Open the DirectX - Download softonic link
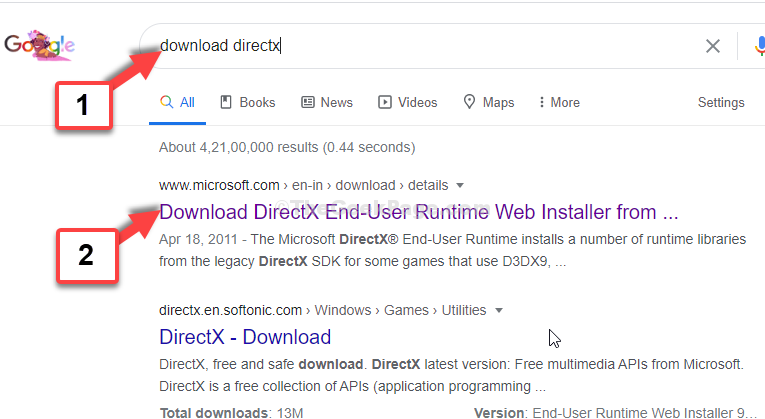Screen dimensions: 765x419 pyautogui.click(x=245, y=337)
